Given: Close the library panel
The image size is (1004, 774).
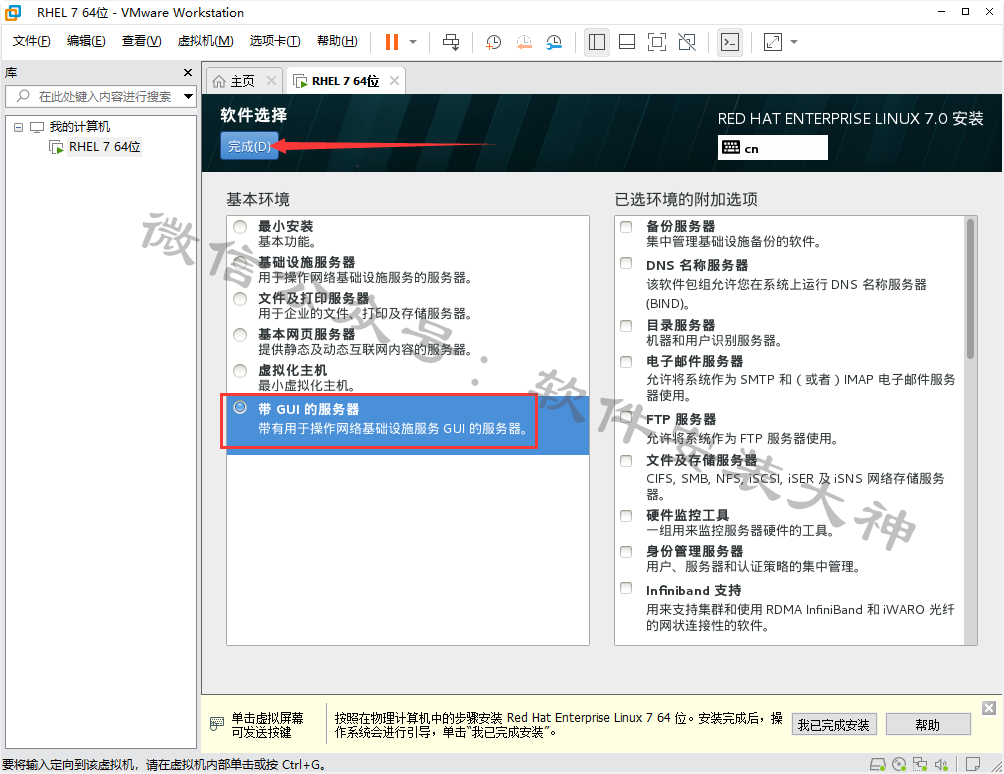Looking at the screenshot, I should (188, 72).
